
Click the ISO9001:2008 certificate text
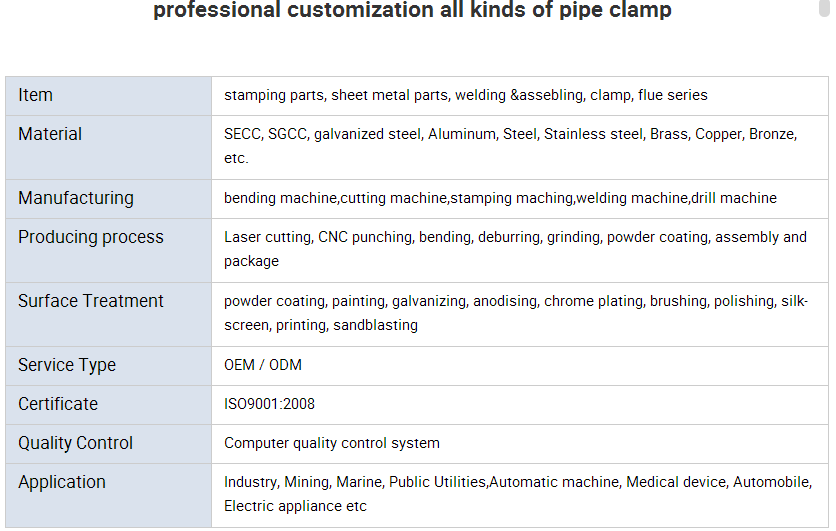click(x=269, y=404)
